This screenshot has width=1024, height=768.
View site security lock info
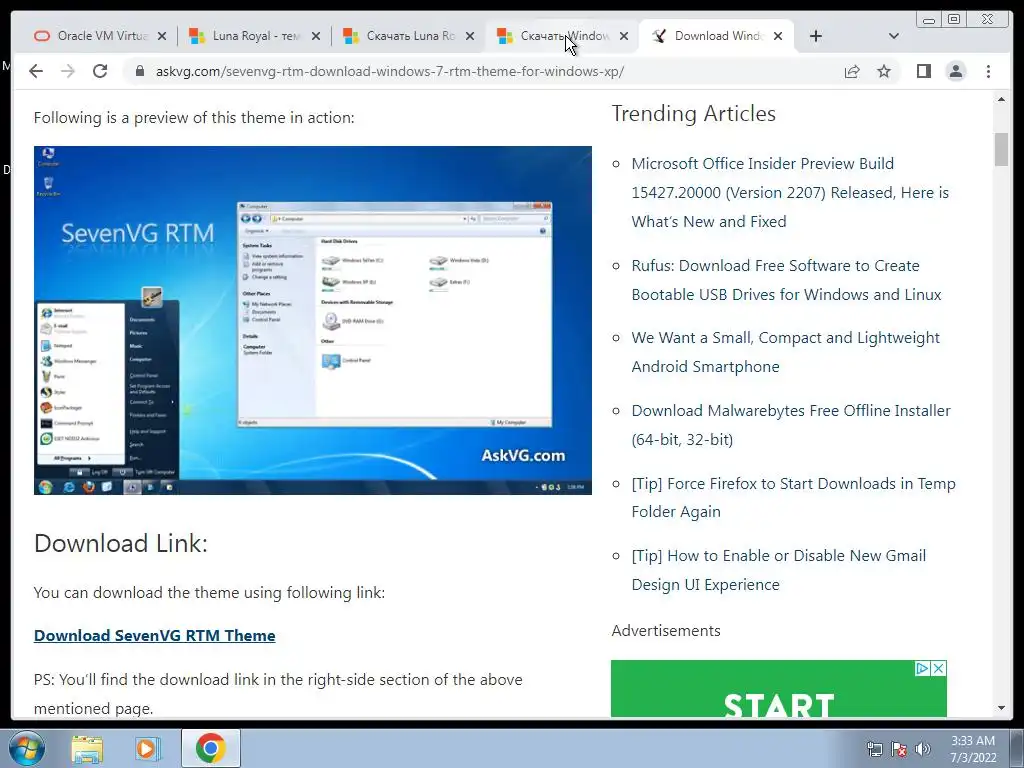(139, 71)
